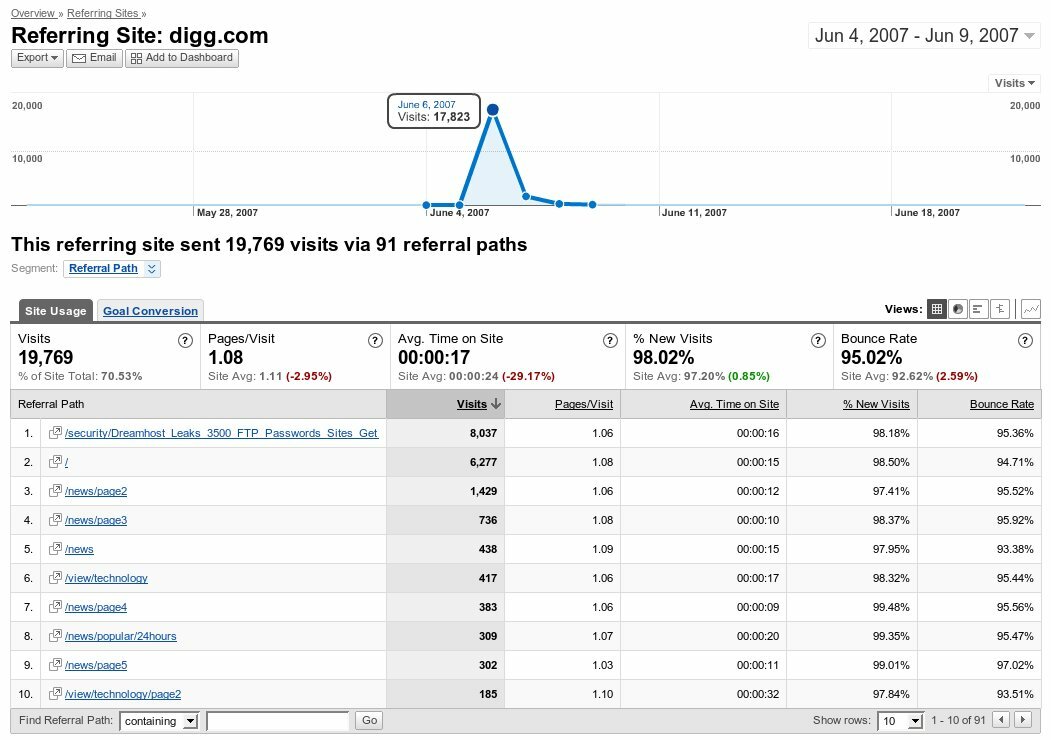Switch to bar performance view icon
Screen dimensions: 1051x740
coord(979,309)
